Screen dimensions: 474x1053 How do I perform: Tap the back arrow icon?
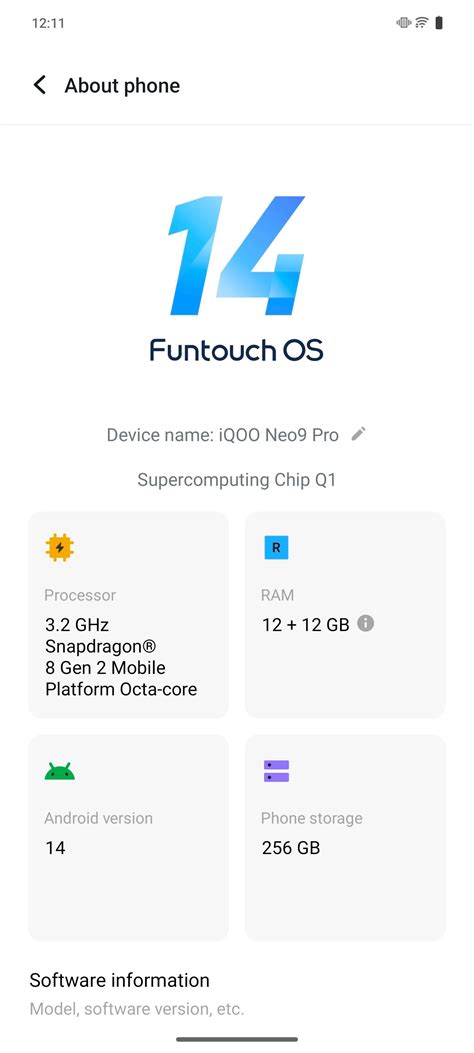coord(40,85)
